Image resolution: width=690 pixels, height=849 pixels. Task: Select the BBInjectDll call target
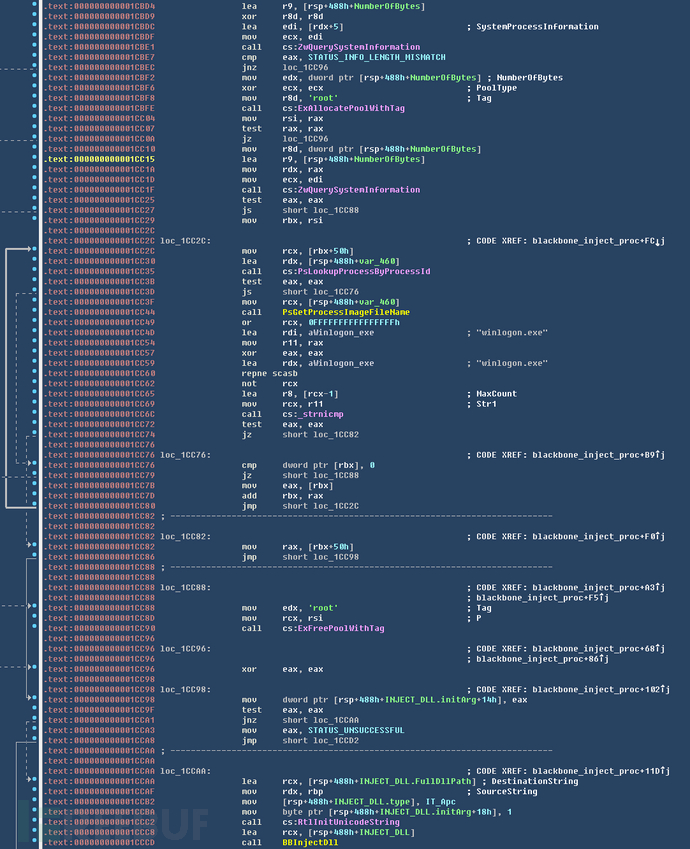[x=309, y=843]
